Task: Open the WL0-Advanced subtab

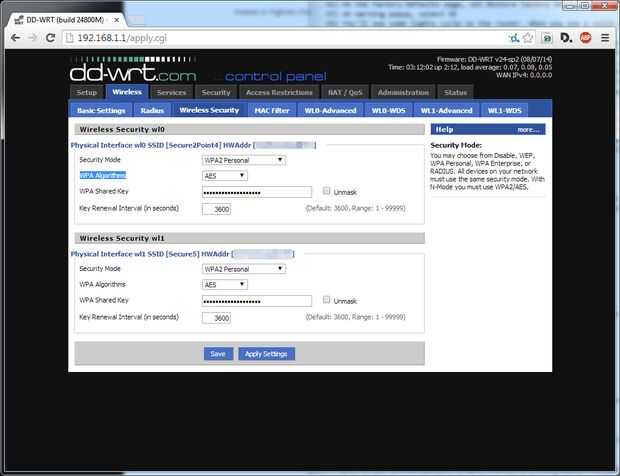Action: coord(331,110)
